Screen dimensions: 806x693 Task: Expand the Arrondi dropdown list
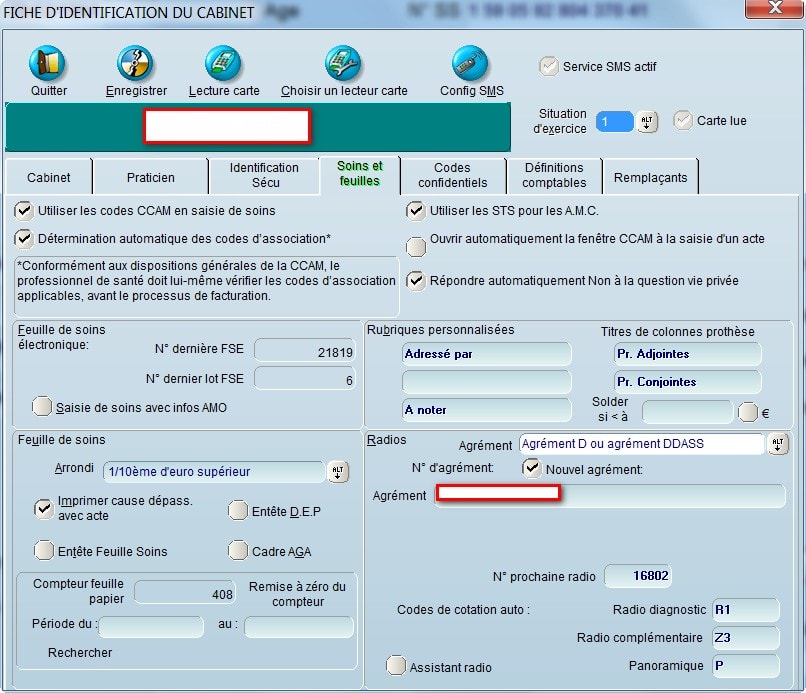338,472
